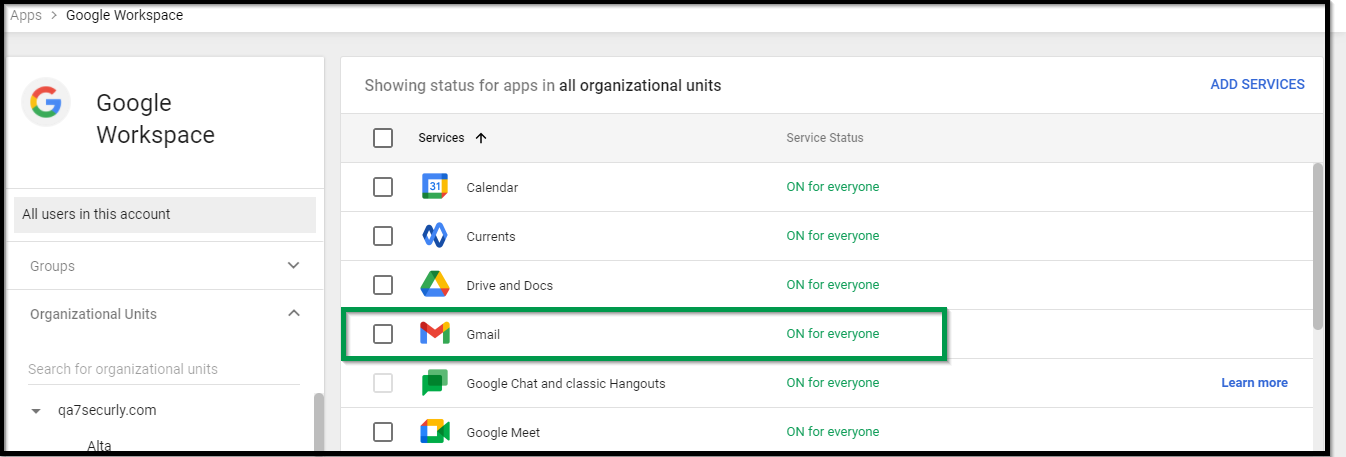Check the Calendar row checkbox
Viewport: 1346px width, 457px height.
[x=383, y=187]
